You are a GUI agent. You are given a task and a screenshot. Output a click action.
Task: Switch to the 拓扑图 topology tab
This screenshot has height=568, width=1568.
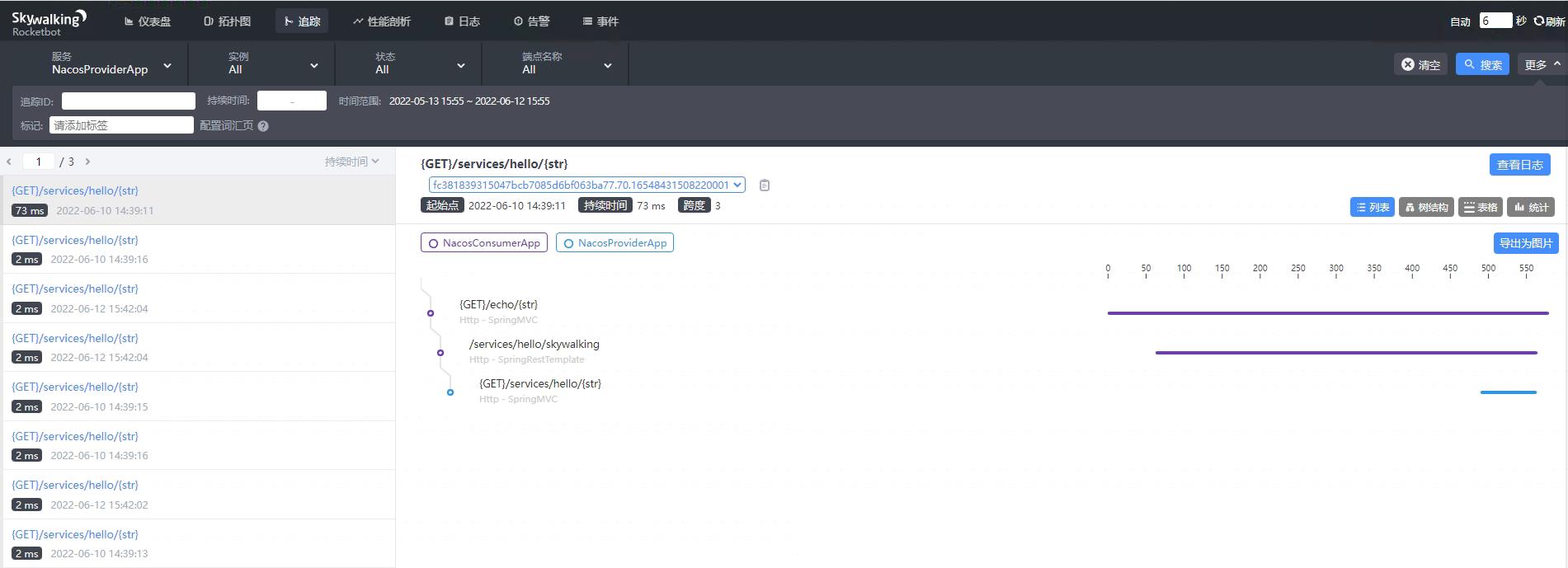[227, 21]
